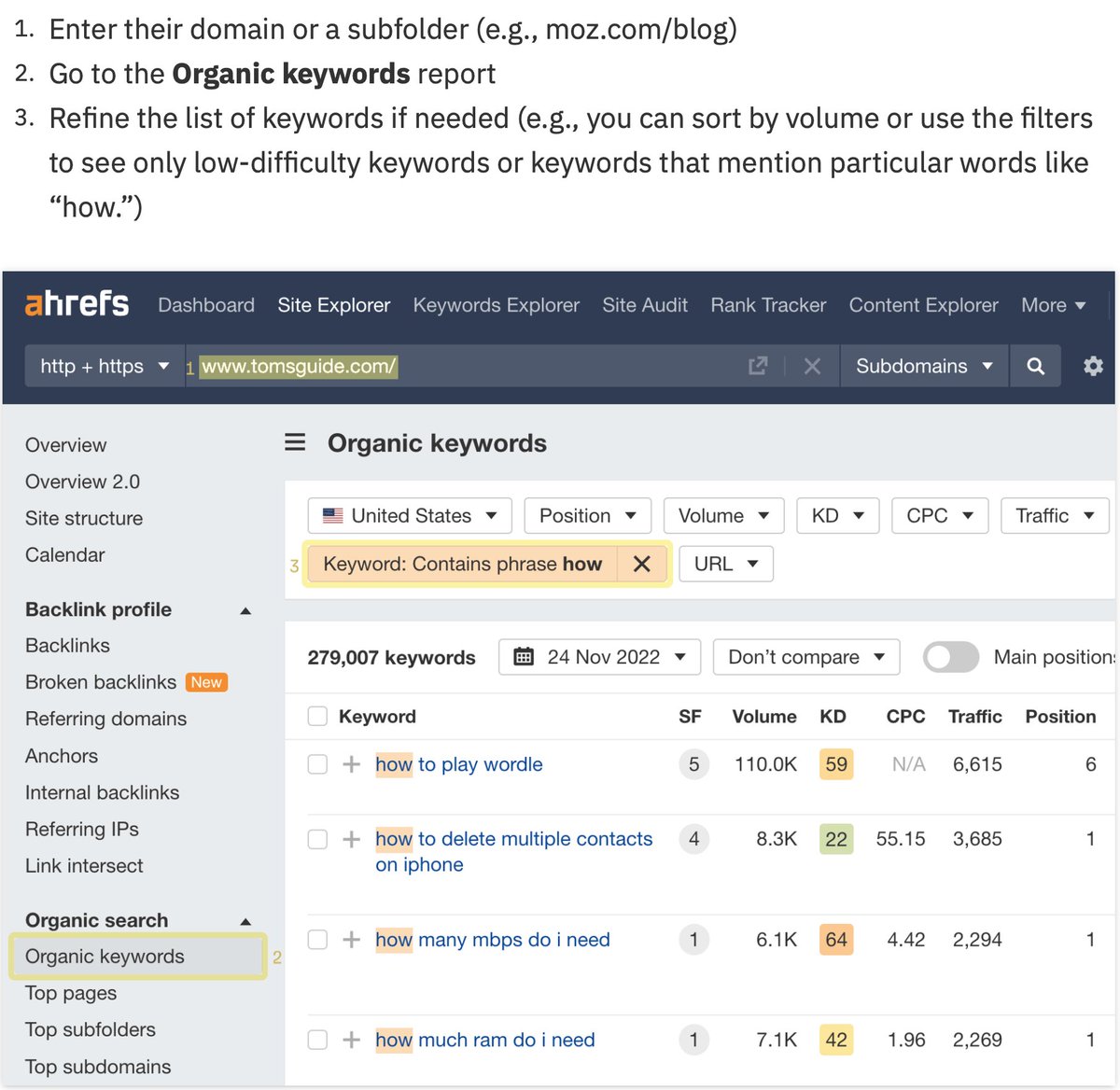This screenshot has width=1120, height=1090.
Task: Tick the select-all checkbox in table header
Action: tap(317, 716)
